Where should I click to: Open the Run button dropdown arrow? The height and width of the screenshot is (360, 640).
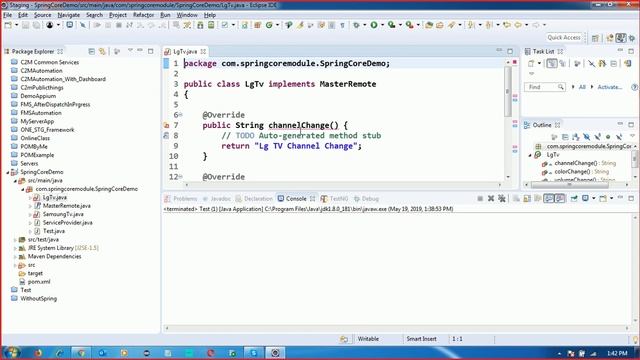[x=382, y=25]
